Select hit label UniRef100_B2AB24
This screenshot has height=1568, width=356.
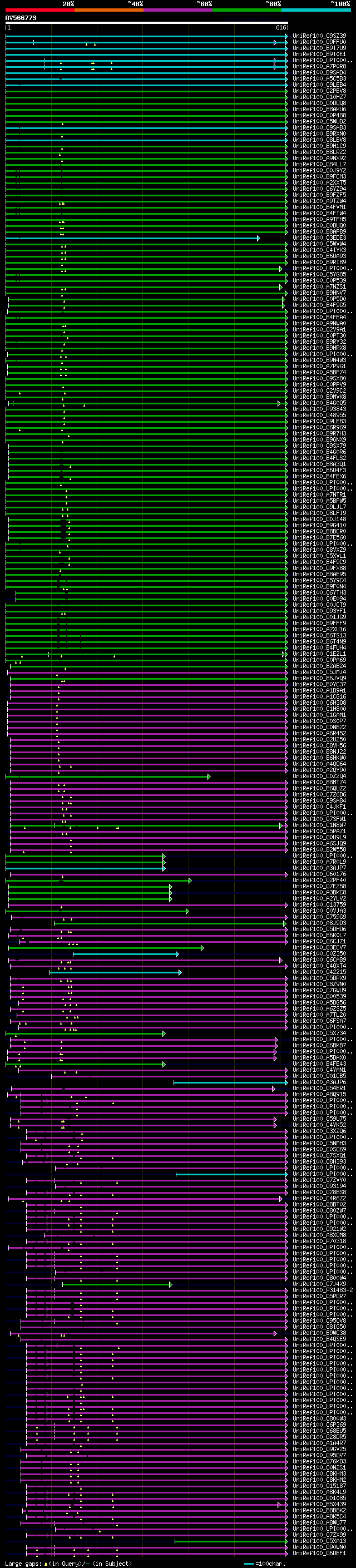coord(319,666)
